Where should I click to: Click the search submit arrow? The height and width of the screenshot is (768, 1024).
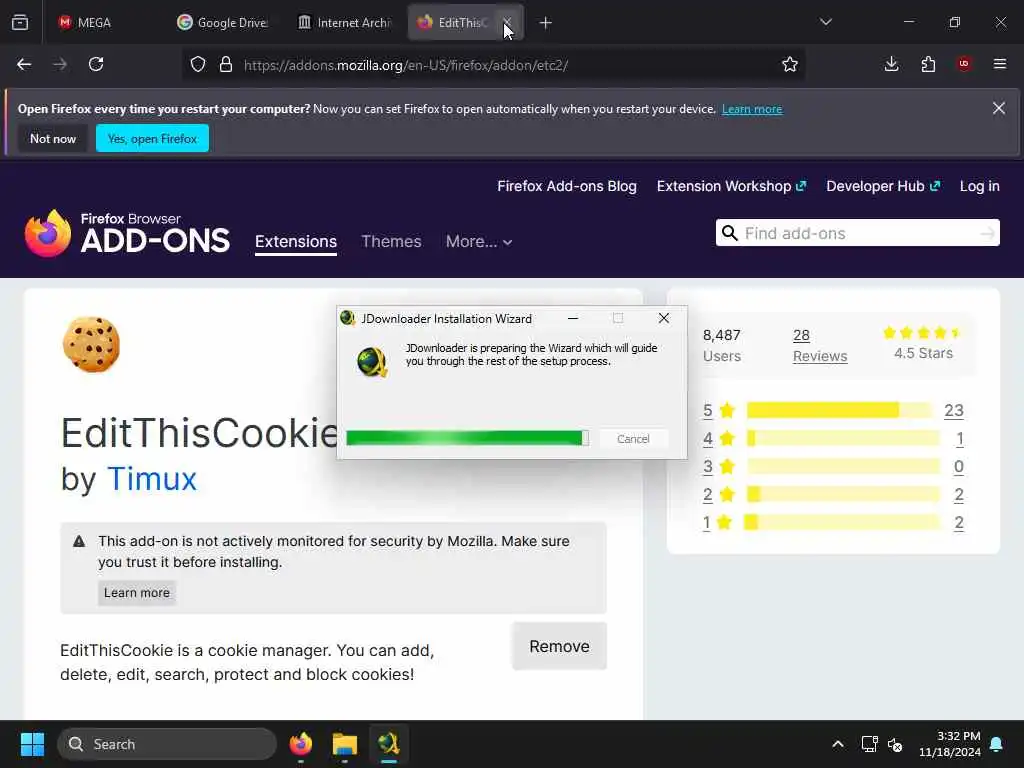(x=987, y=233)
